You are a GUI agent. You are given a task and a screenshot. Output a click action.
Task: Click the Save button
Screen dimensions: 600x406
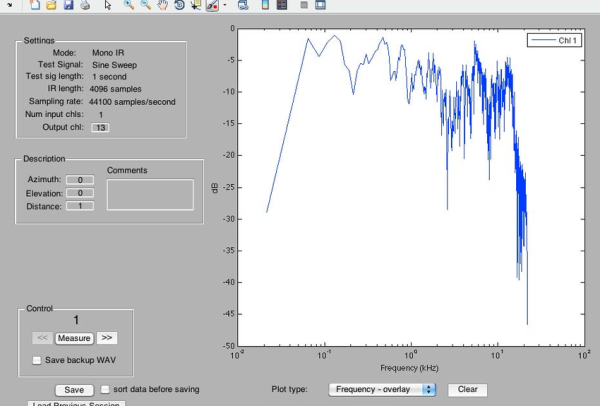[73, 389]
